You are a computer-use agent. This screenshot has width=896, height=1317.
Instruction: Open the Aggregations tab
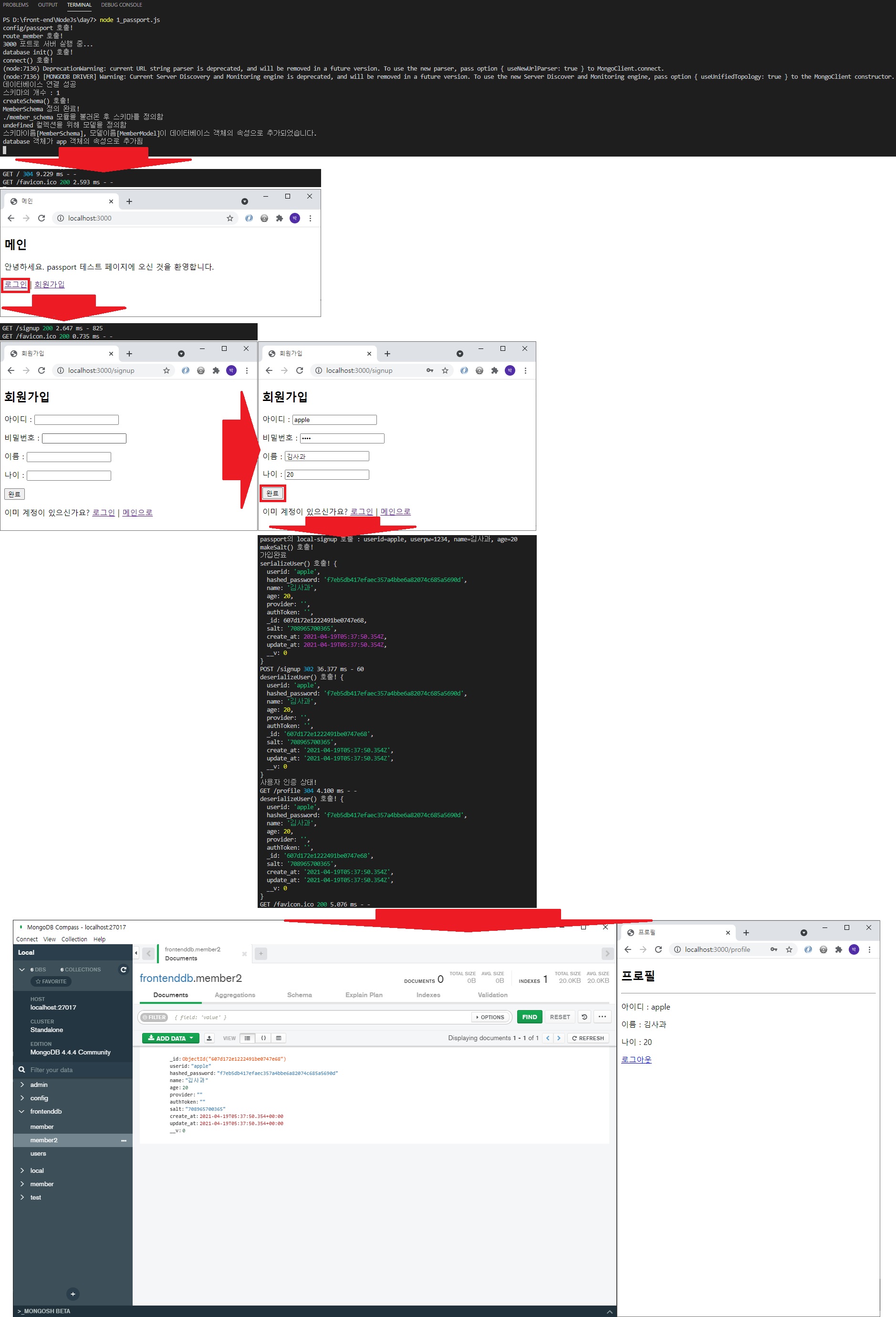235,995
